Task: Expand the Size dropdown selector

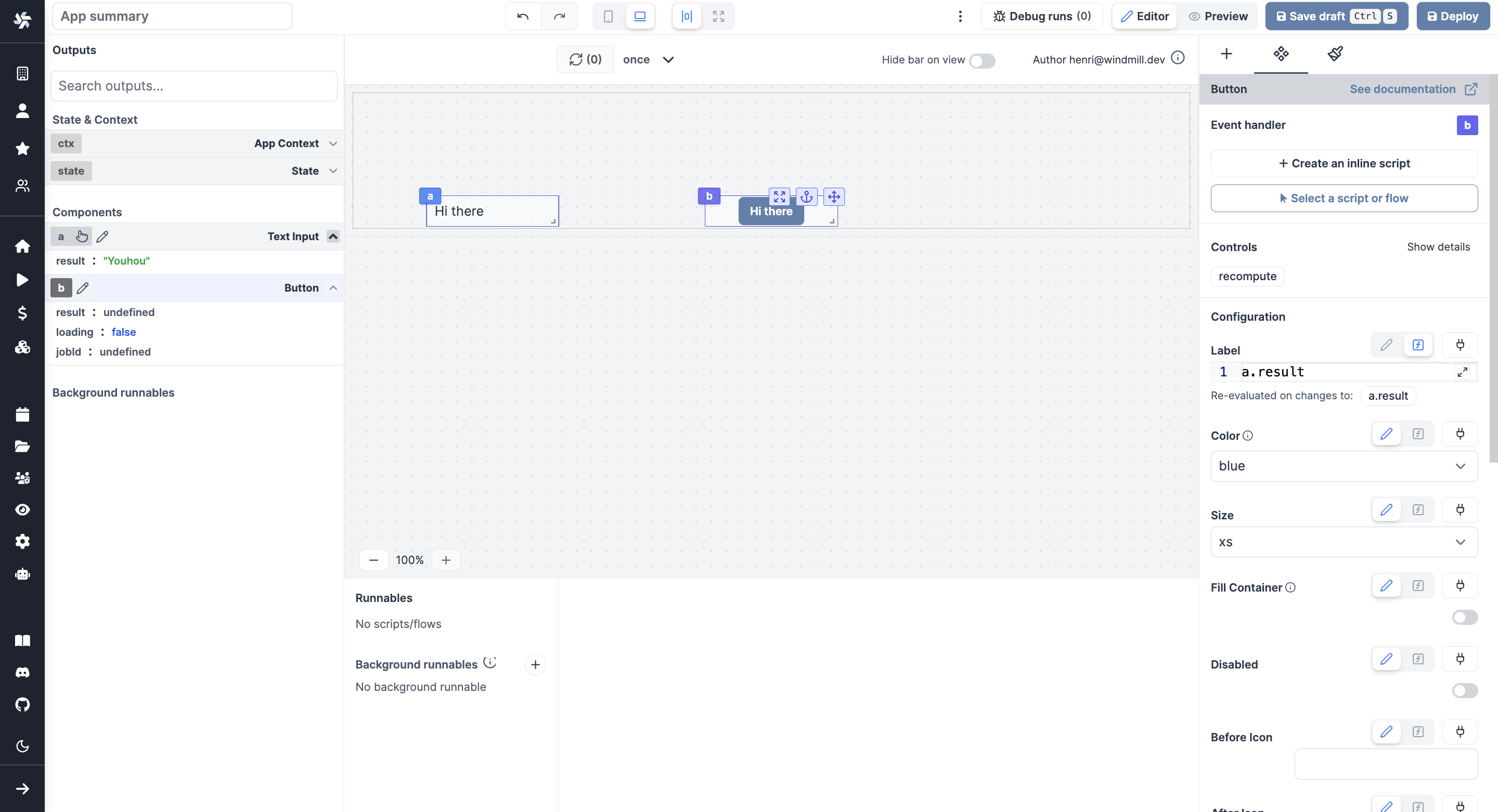Action: [1343, 542]
